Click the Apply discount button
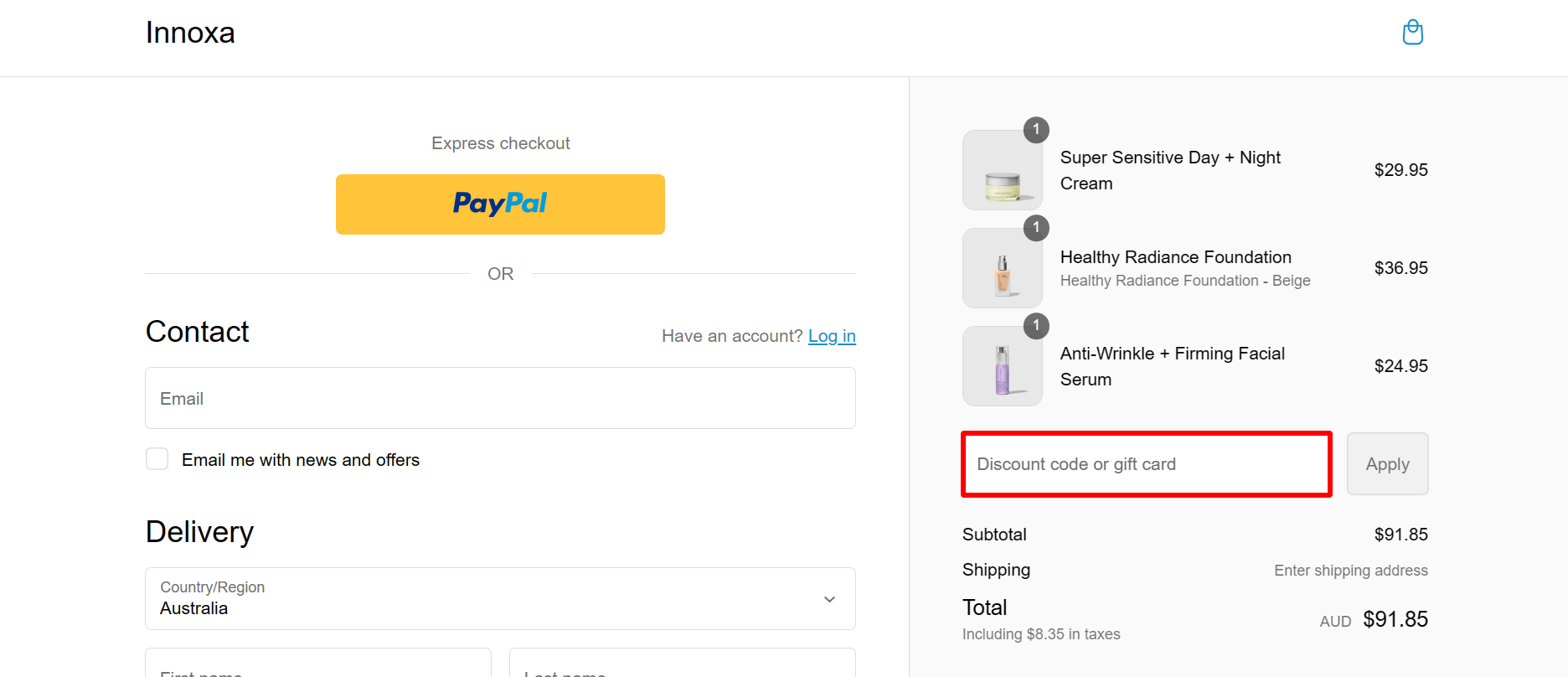This screenshot has height=677, width=1568. pyautogui.click(x=1387, y=464)
